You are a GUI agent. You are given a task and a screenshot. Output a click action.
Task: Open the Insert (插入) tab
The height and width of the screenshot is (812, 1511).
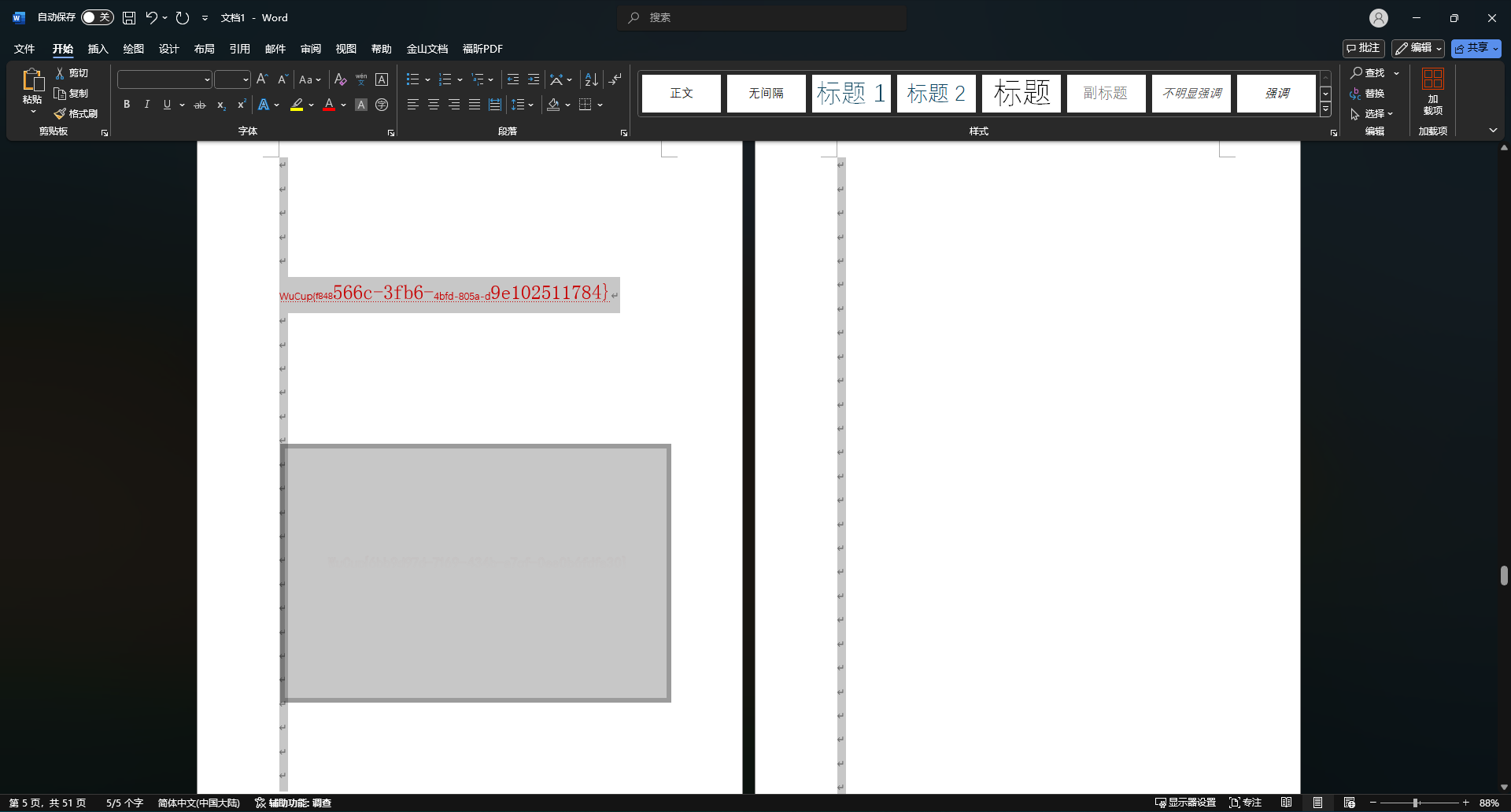click(98, 49)
